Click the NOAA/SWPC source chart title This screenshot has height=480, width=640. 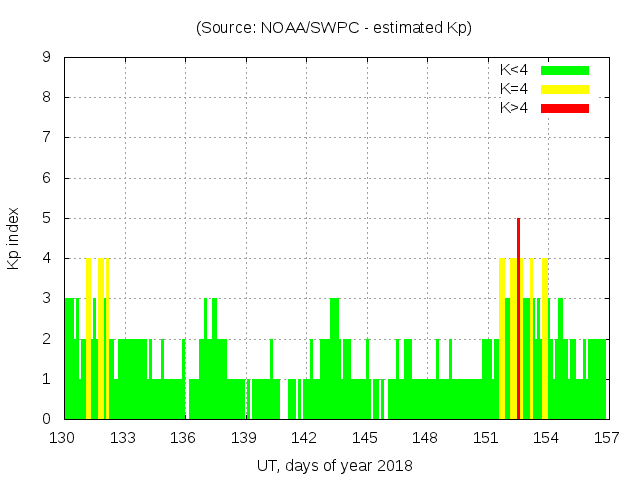pyautogui.click(x=334, y=27)
